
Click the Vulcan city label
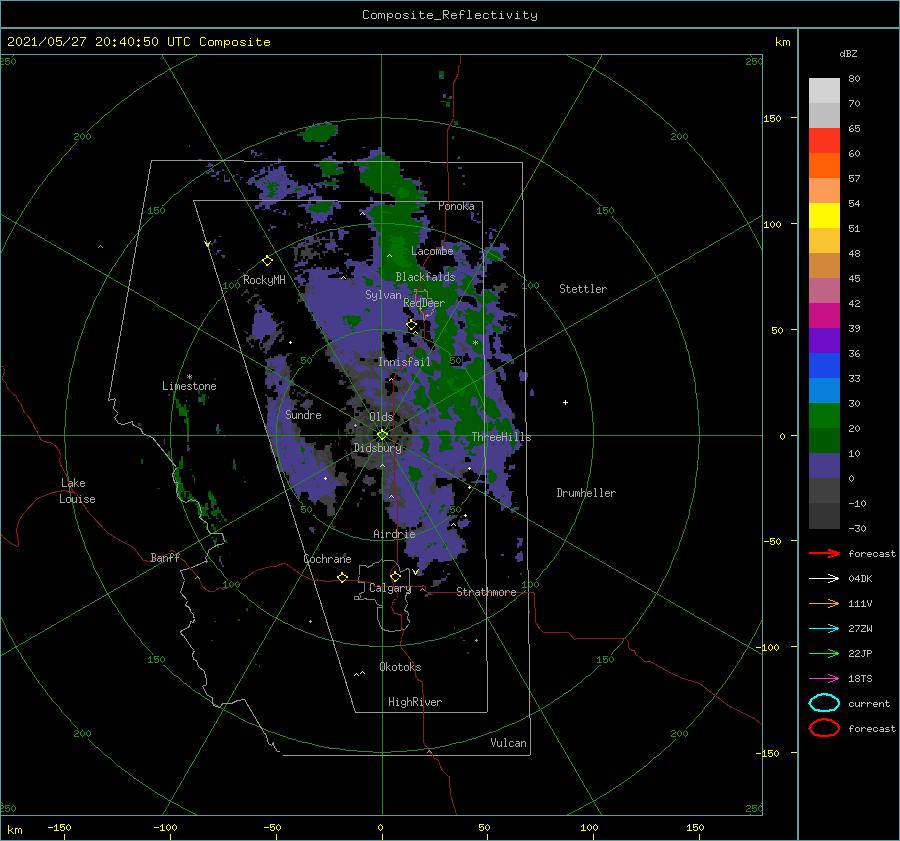pos(509,743)
